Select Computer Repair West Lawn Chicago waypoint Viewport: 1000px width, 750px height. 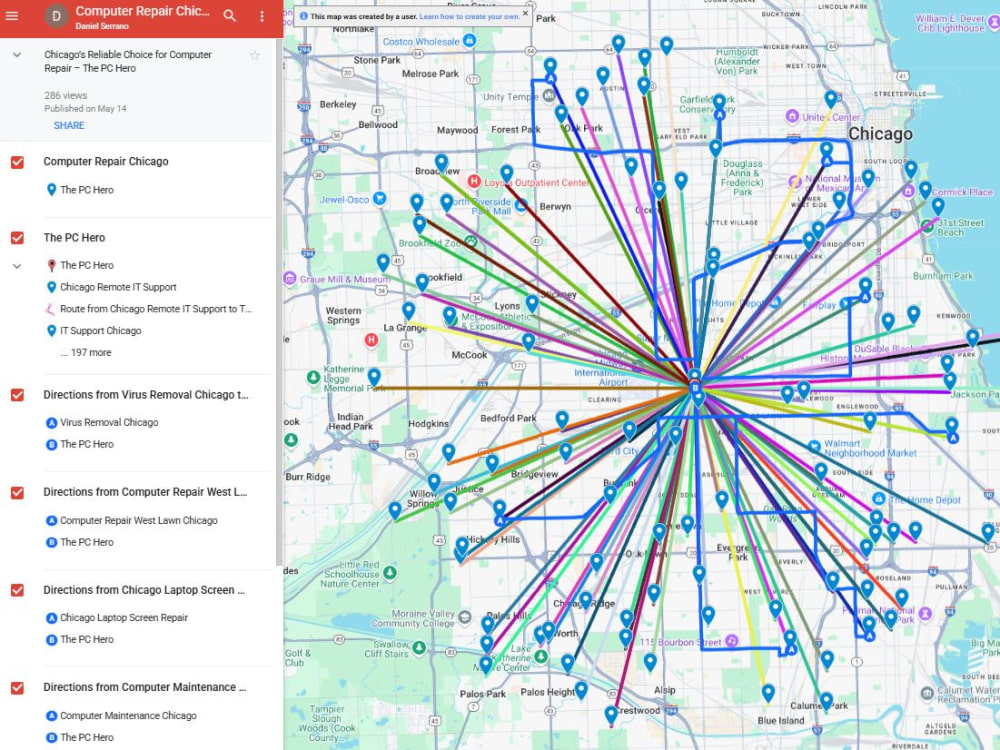coord(138,521)
